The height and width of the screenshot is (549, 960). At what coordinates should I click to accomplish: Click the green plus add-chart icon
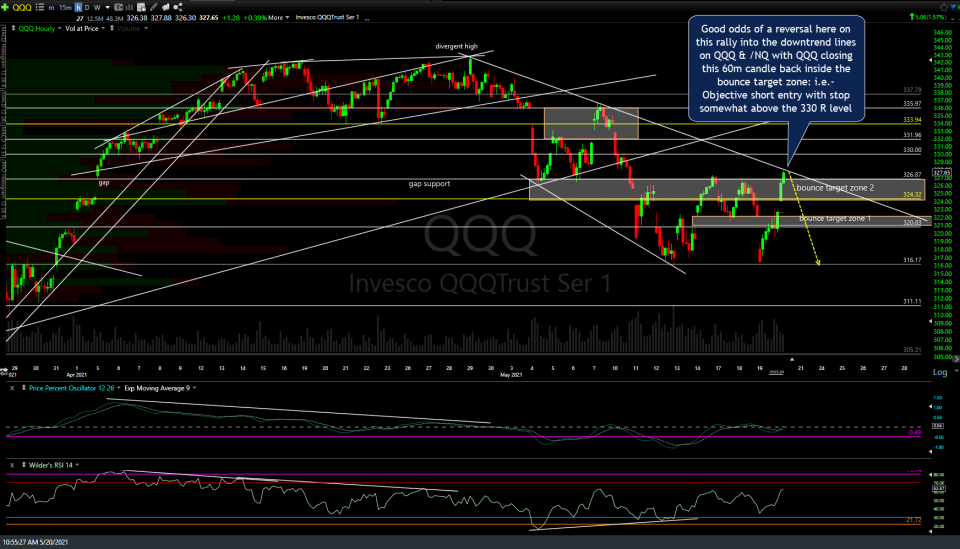(5, 7)
